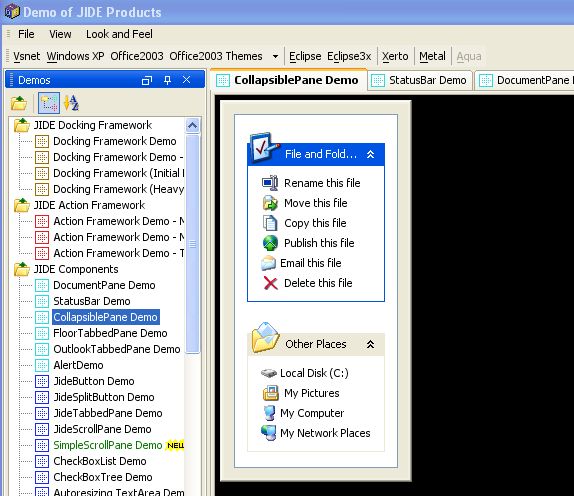Select JideTabbedPane Demo in the tree
The height and width of the screenshot is (496, 574).
coord(108,413)
